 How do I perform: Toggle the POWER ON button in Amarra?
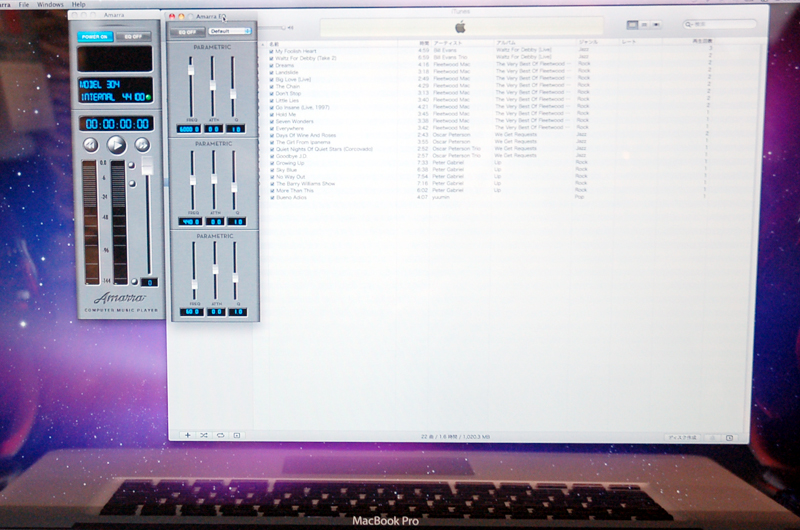pyautogui.click(x=96, y=37)
